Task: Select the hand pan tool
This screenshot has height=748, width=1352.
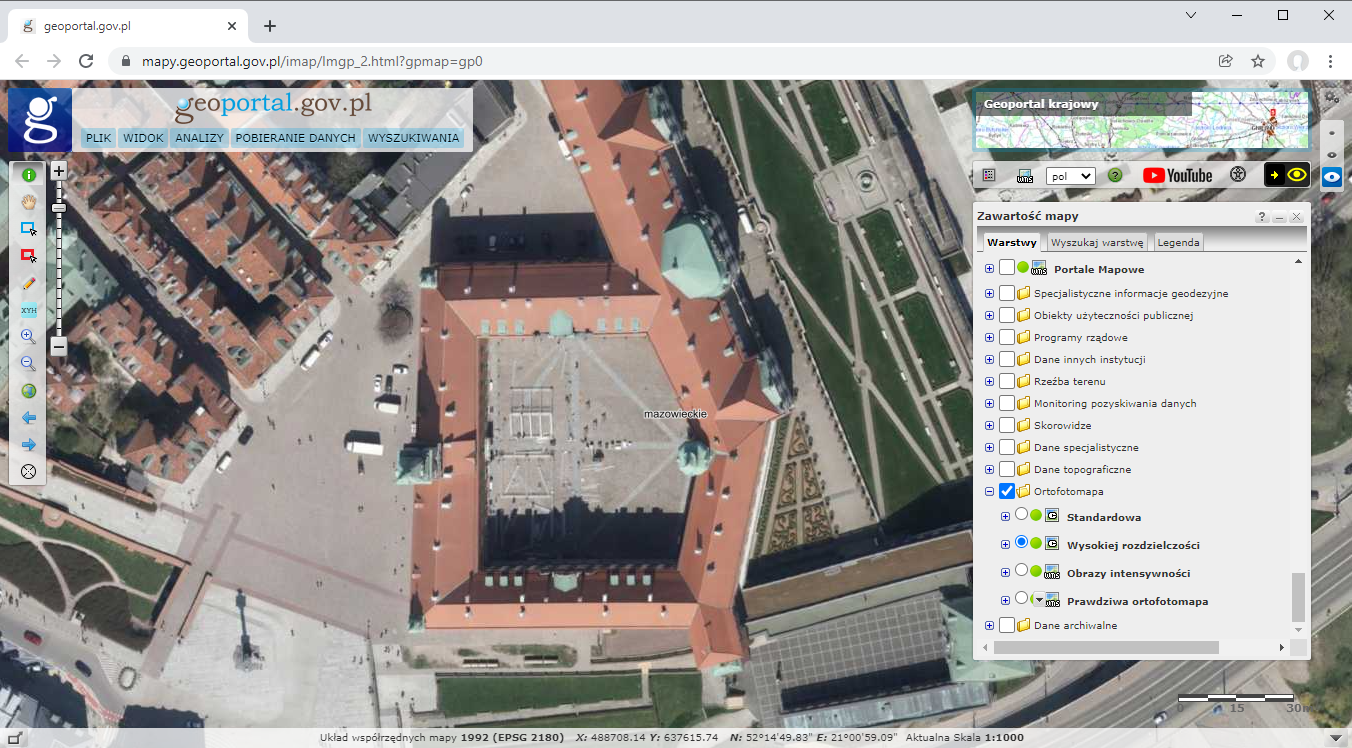Action: [28, 202]
